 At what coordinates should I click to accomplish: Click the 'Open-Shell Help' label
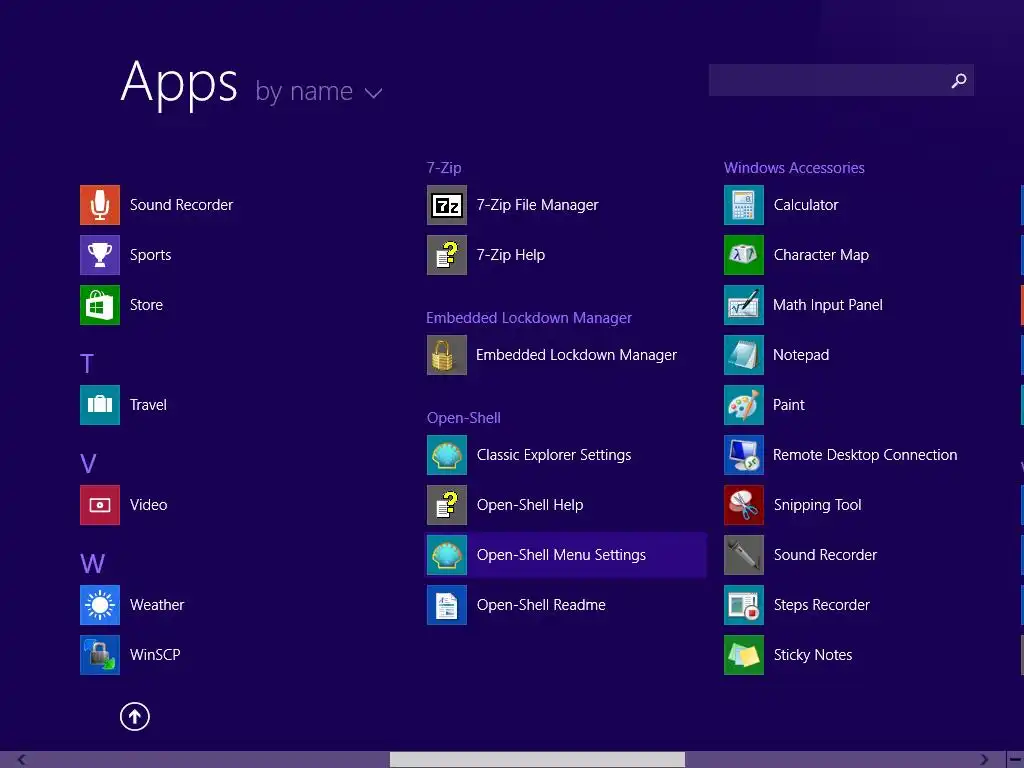[530, 505]
